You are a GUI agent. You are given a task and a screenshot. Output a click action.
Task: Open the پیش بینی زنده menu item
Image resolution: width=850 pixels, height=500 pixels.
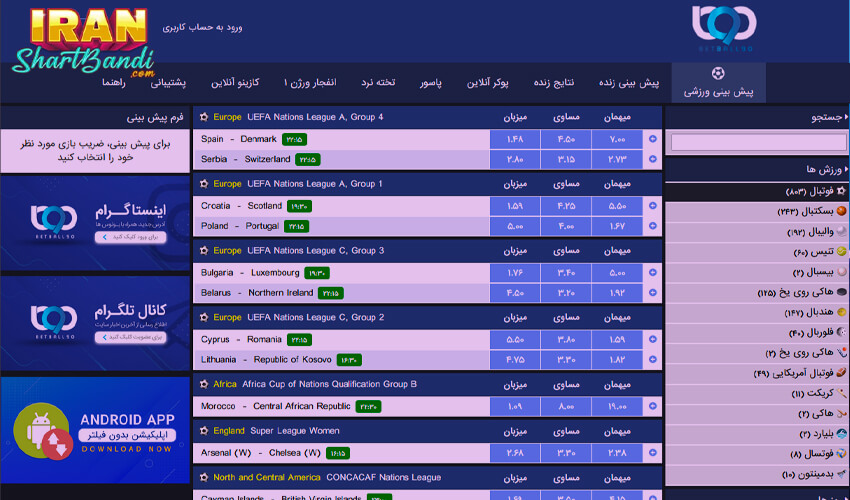pyautogui.click(x=629, y=82)
